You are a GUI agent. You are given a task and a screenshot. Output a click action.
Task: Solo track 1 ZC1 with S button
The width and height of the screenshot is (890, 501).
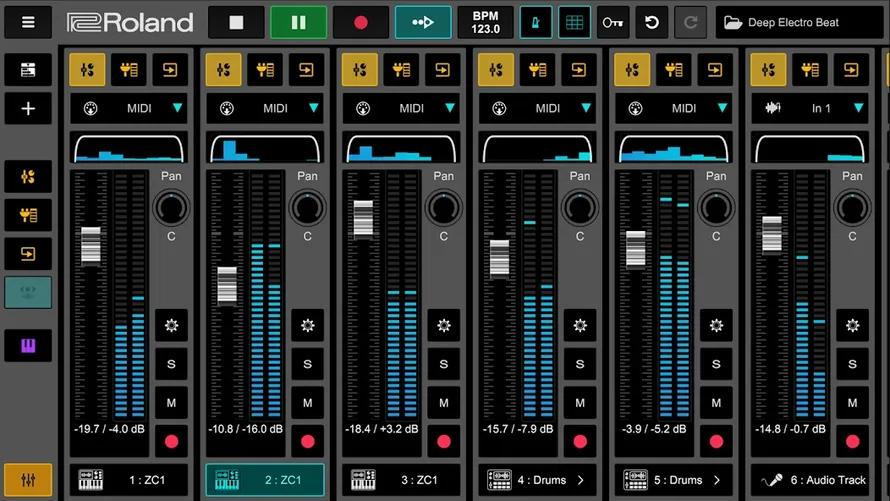point(171,364)
